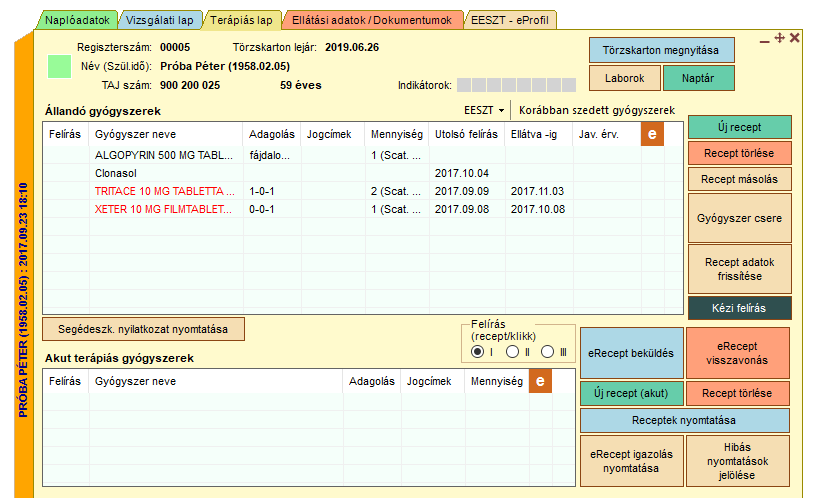Click the orange 'e' icon in Állandó gyógyszerek table

(x=652, y=134)
